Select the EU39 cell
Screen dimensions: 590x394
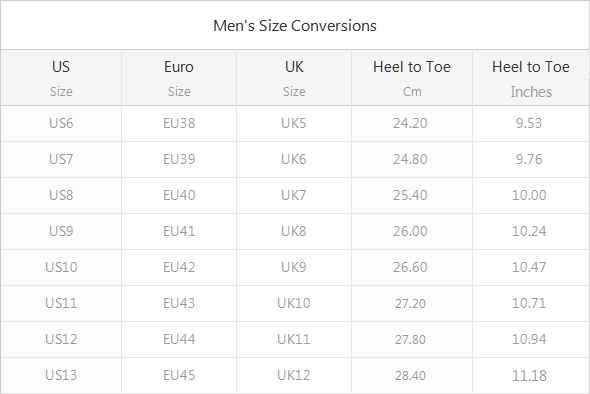[x=179, y=159]
